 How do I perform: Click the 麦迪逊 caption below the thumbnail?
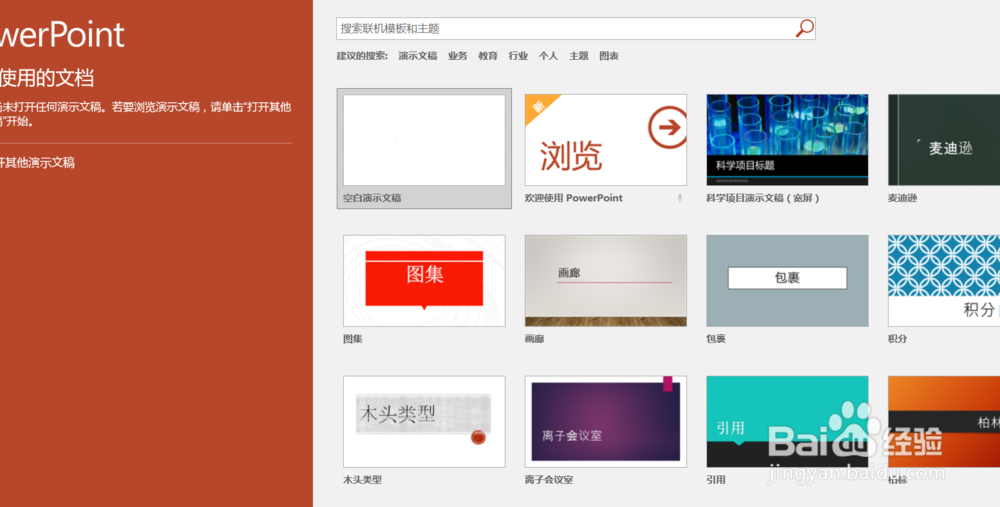(x=902, y=198)
